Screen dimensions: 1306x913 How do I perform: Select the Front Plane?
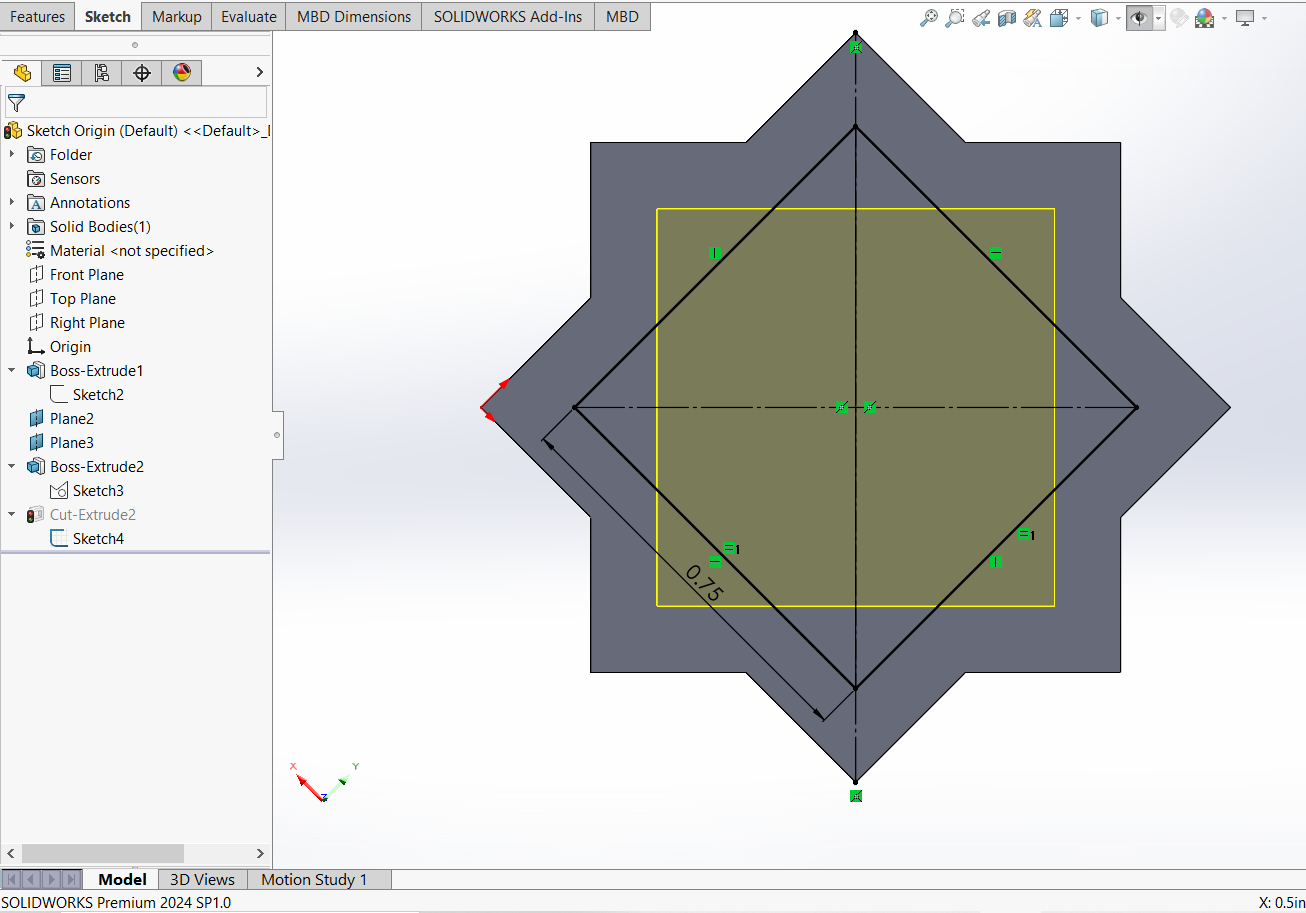(x=76, y=274)
